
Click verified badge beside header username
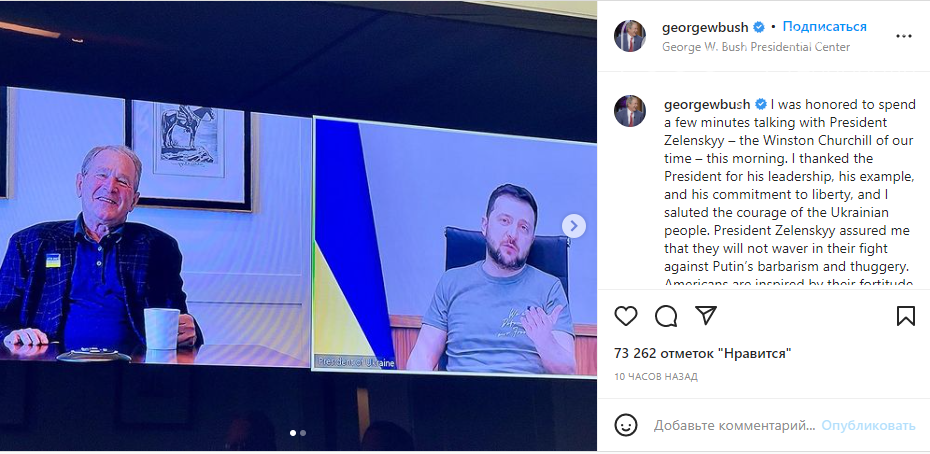pos(759,27)
